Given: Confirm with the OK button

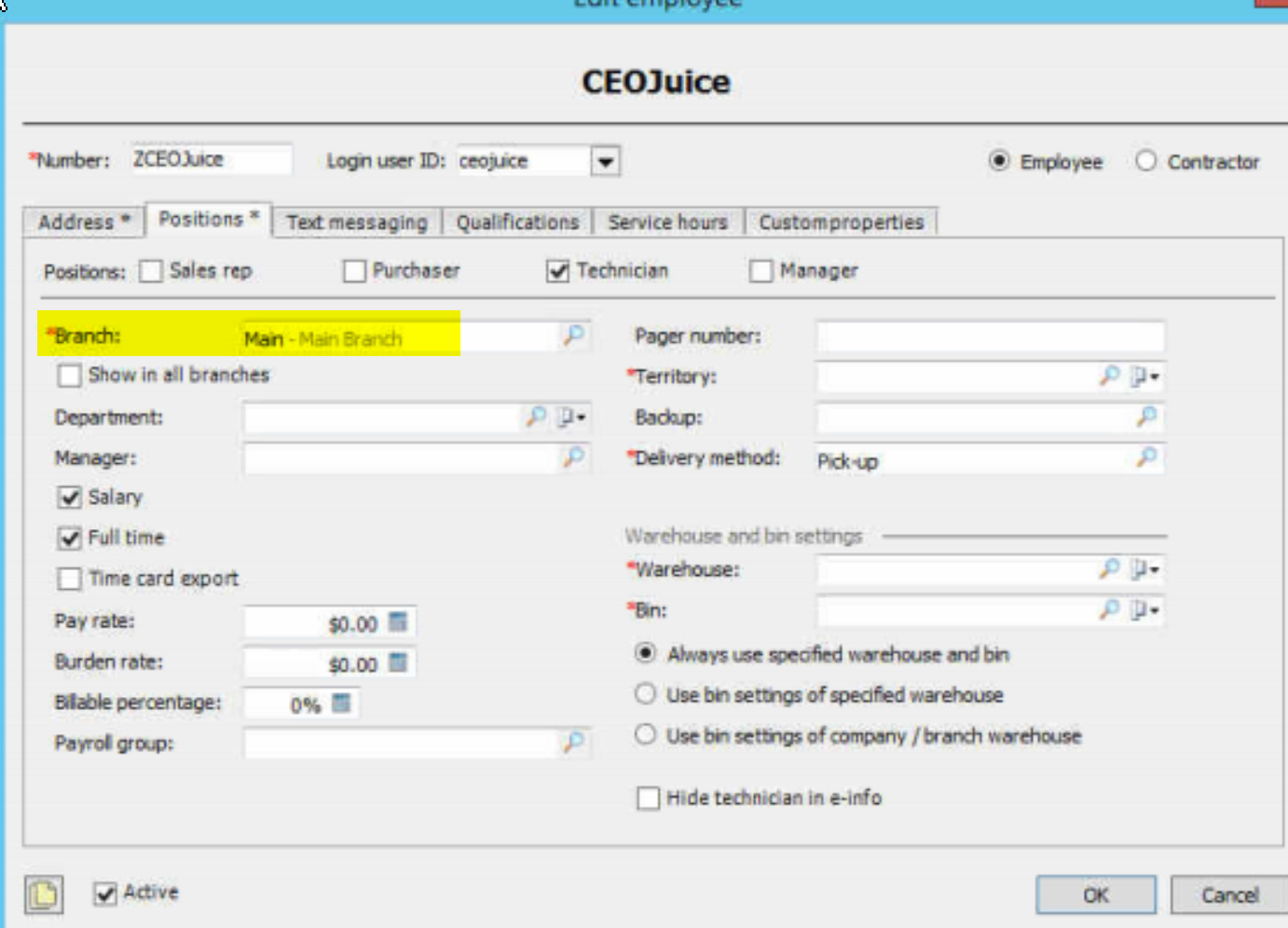Looking at the screenshot, I should (x=1096, y=895).
